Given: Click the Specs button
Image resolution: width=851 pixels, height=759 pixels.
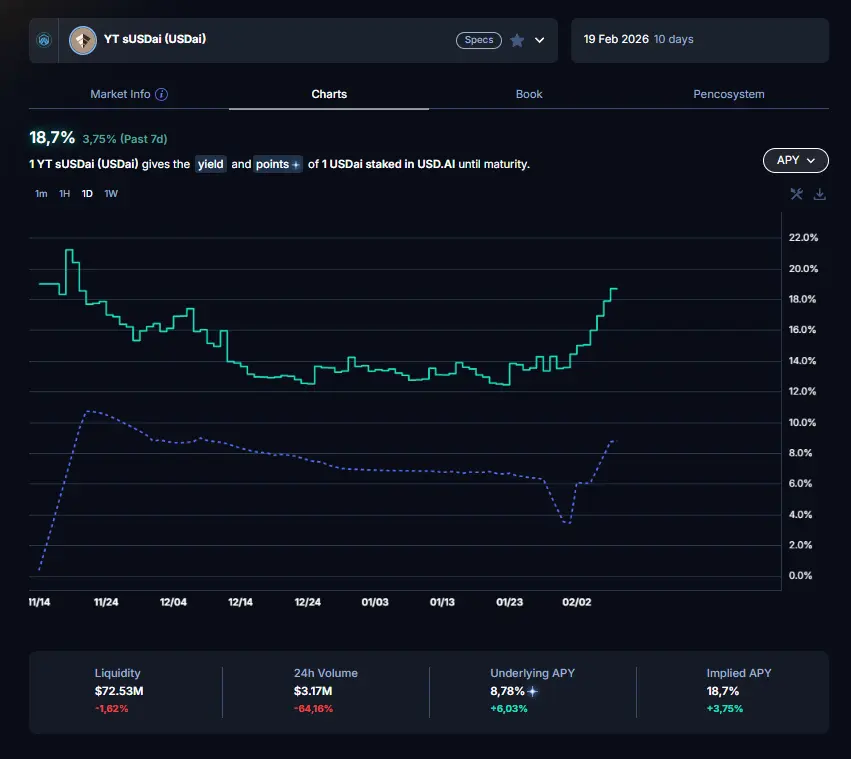Looking at the screenshot, I should coord(479,40).
